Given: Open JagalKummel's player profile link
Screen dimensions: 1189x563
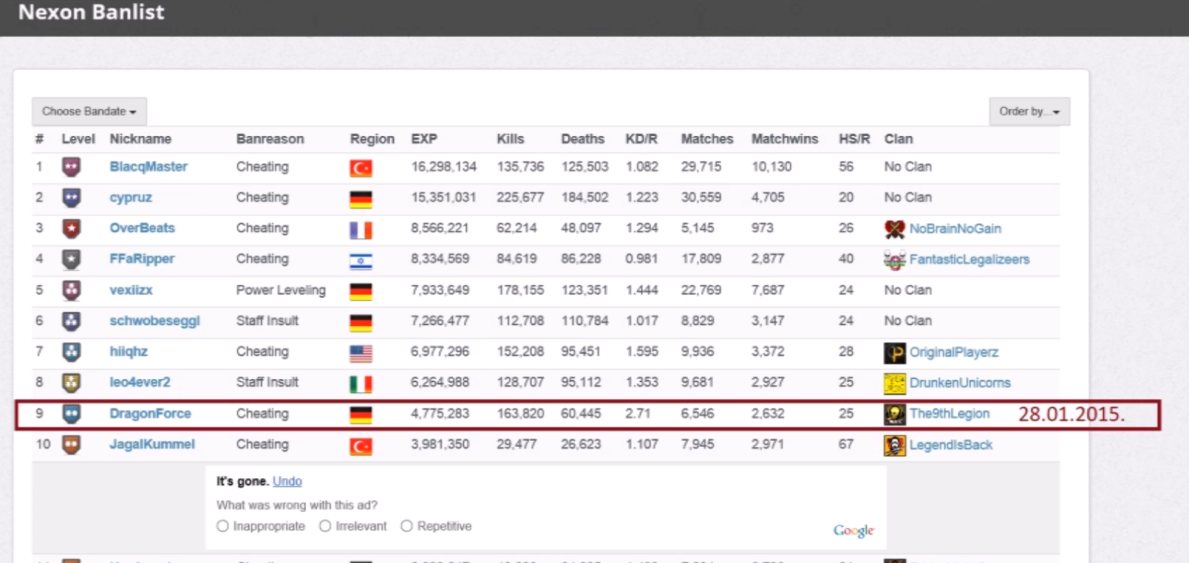Looking at the screenshot, I should click(x=152, y=445).
